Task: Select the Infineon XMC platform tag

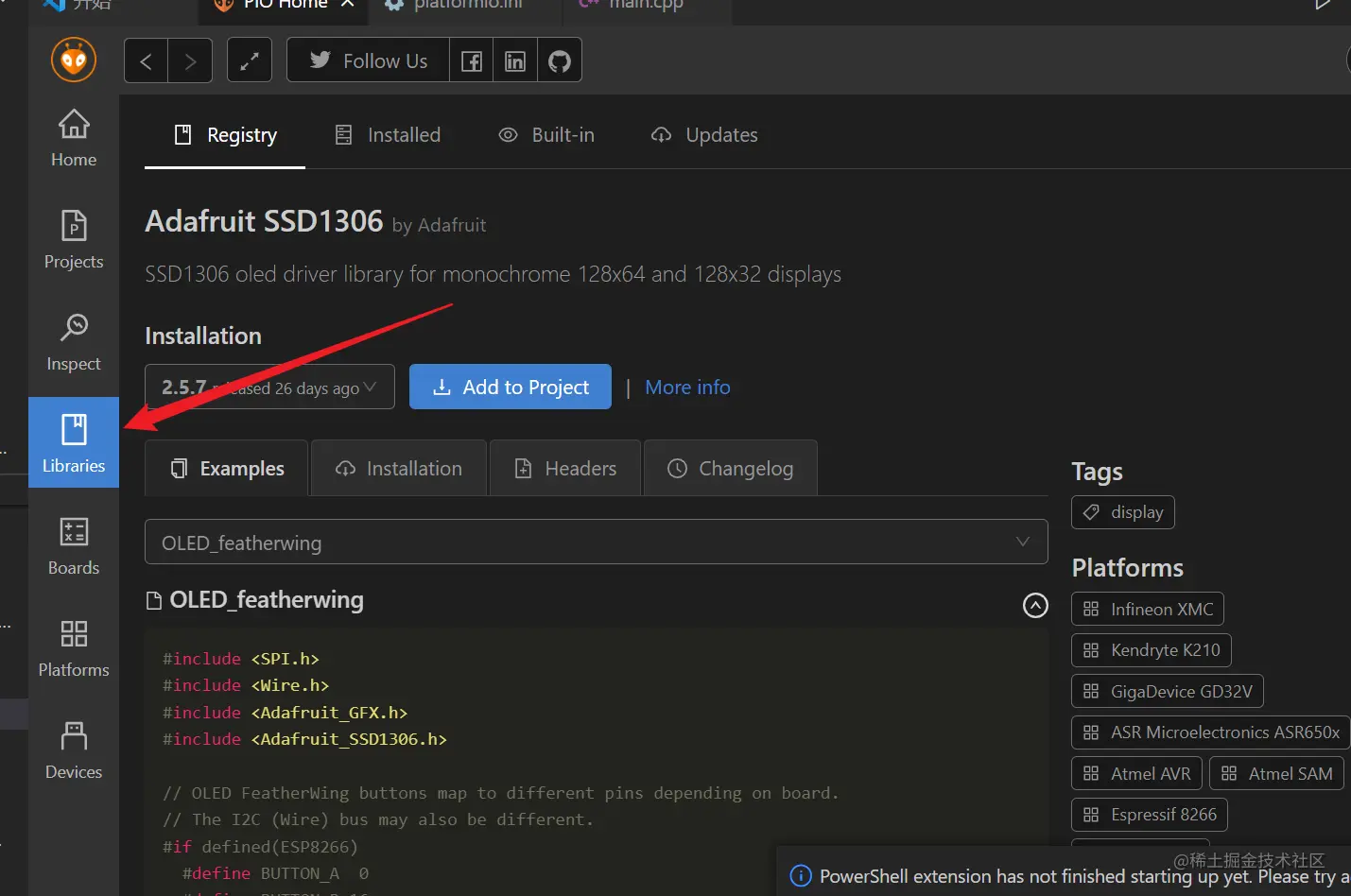Action: pos(1148,609)
